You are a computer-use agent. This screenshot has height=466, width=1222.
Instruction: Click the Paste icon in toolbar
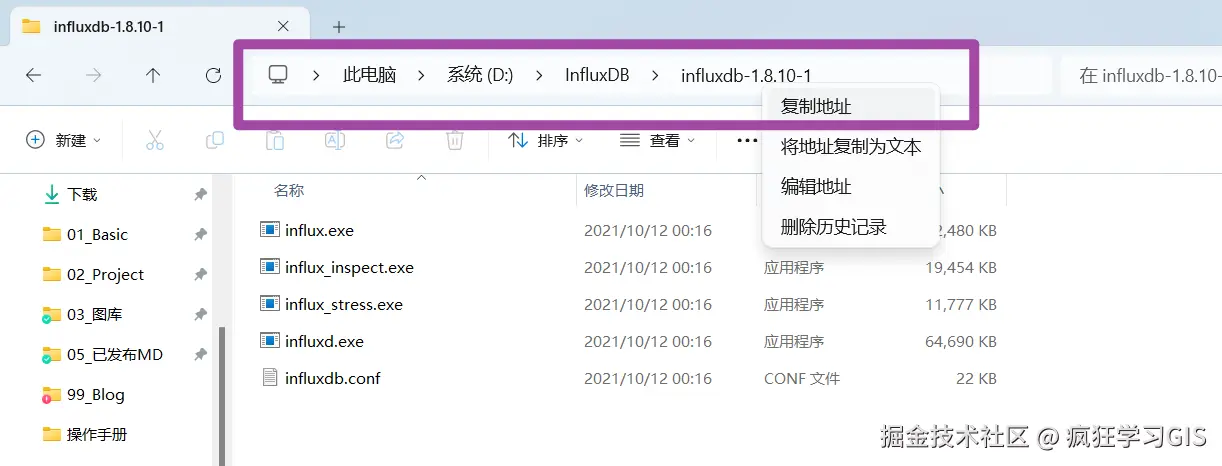275,141
